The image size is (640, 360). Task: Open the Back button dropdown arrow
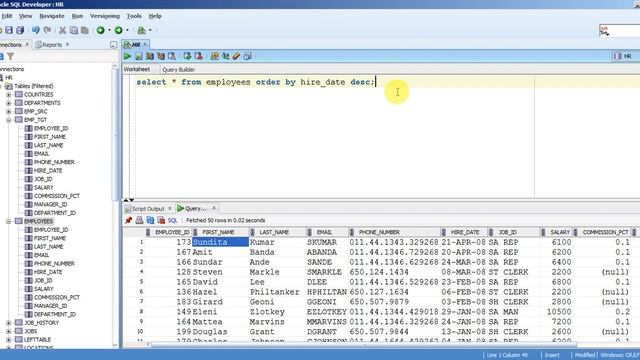click(109, 30)
